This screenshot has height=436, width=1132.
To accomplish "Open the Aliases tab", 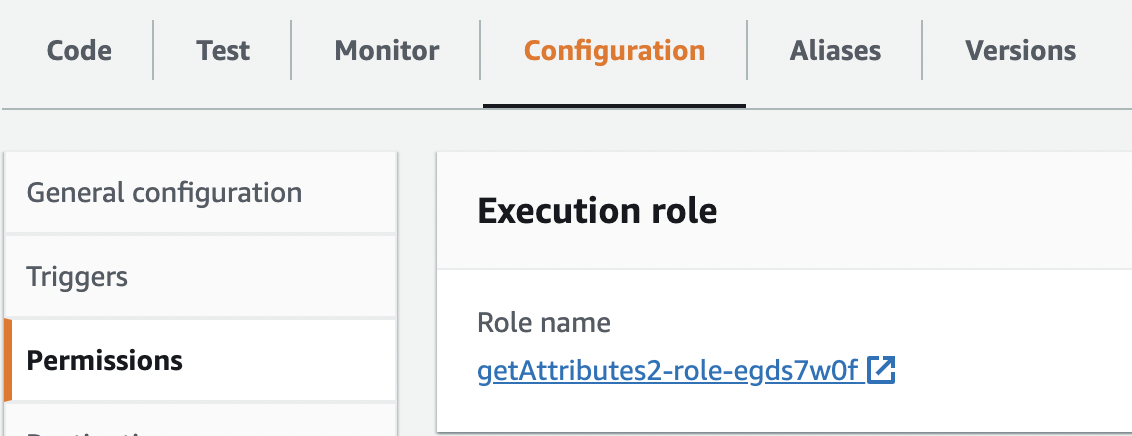I will tap(835, 51).
